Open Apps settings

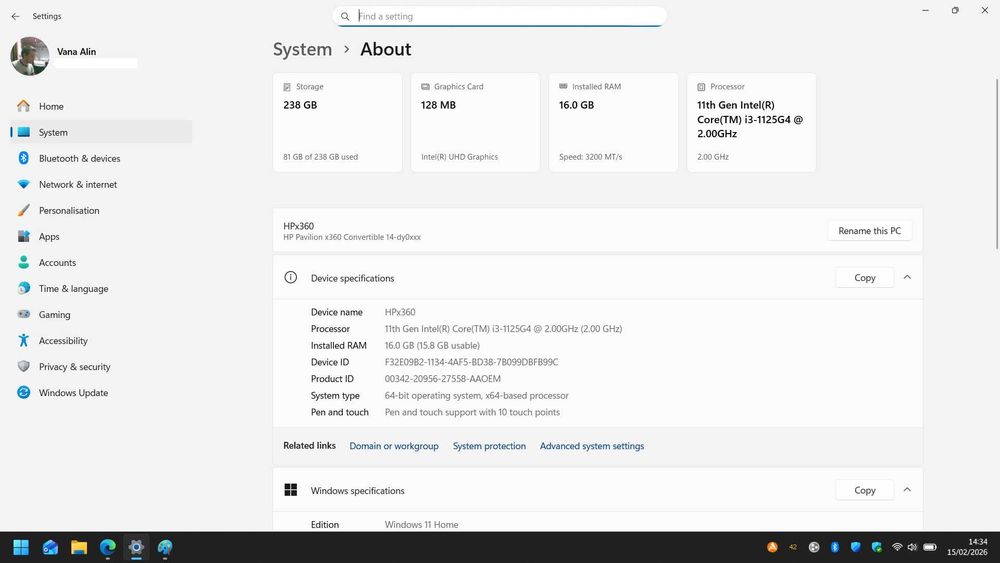[101, 237]
